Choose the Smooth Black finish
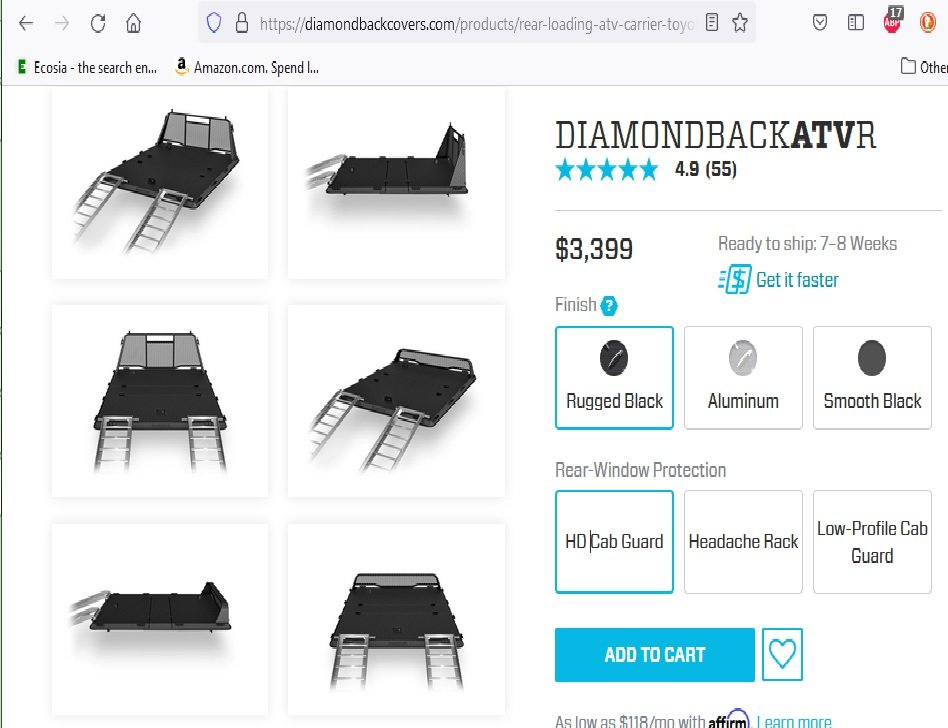 (x=872, y=378)
